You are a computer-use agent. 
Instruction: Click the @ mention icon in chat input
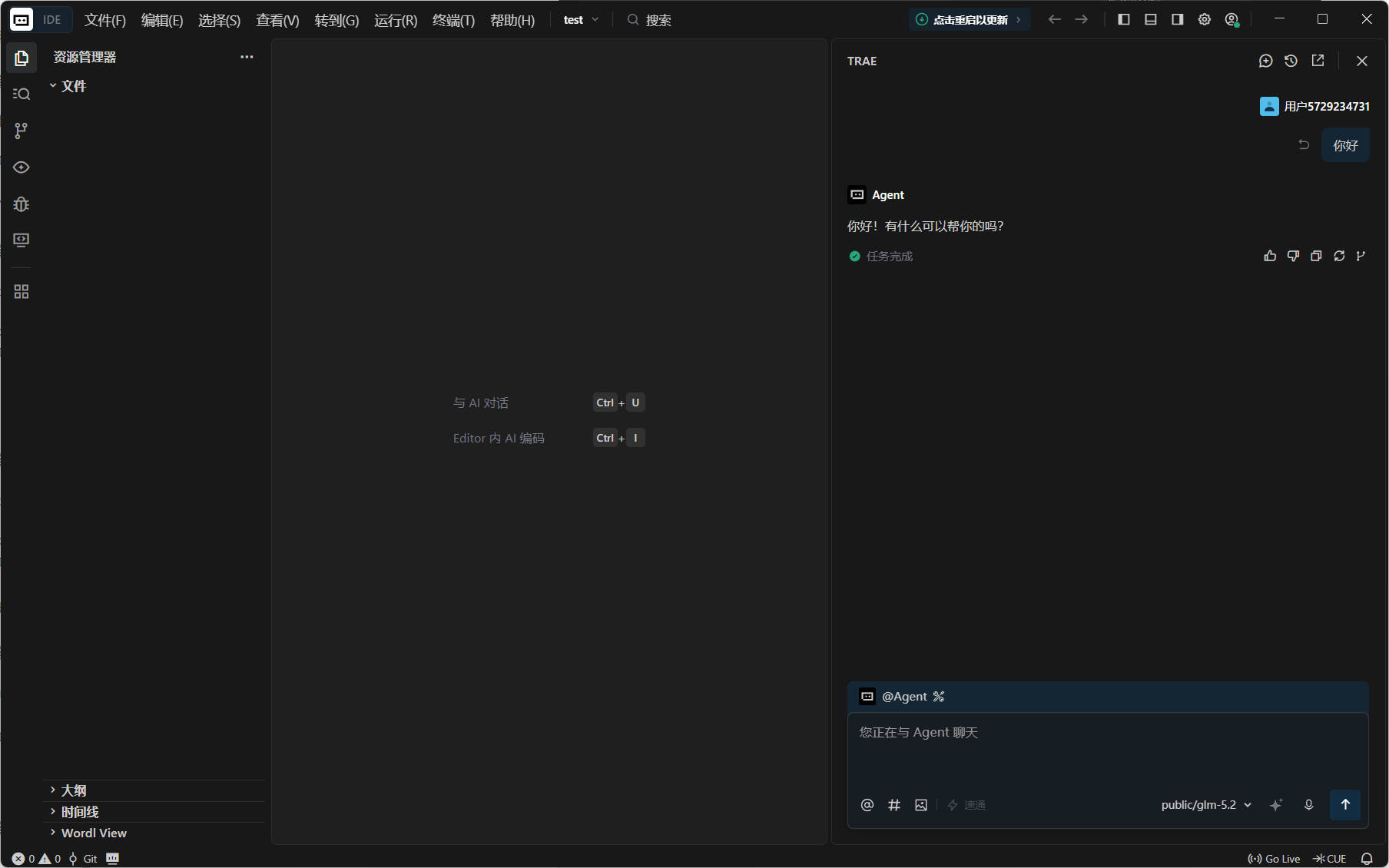(867, 805)
